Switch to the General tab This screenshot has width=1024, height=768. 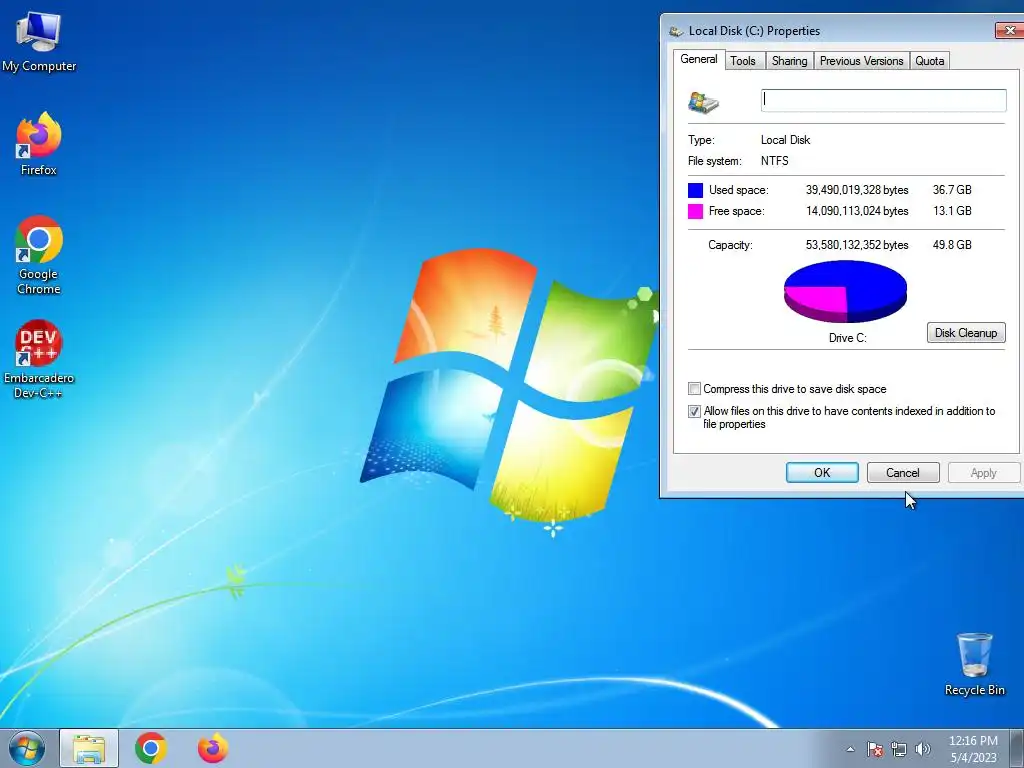tap(699, 59)
